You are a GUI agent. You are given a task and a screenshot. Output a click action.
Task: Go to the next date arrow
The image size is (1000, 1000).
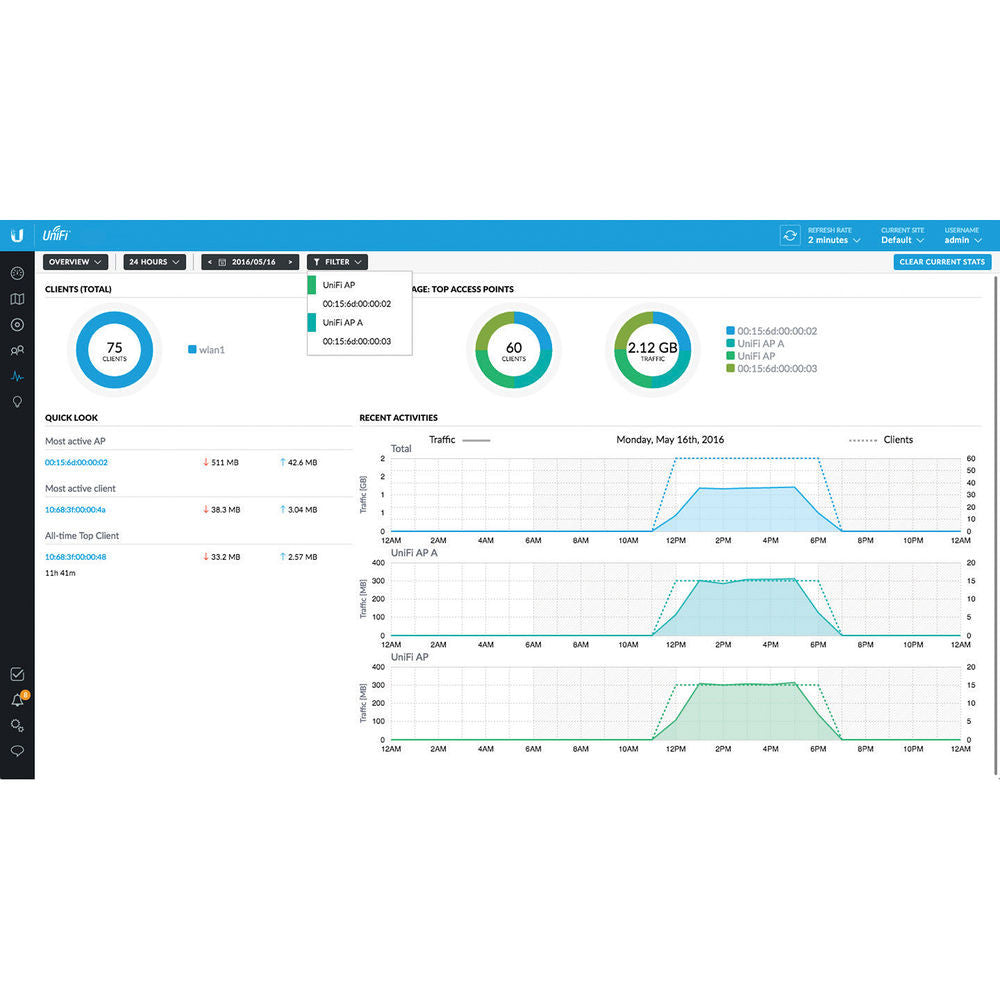[x=290, y=262]
